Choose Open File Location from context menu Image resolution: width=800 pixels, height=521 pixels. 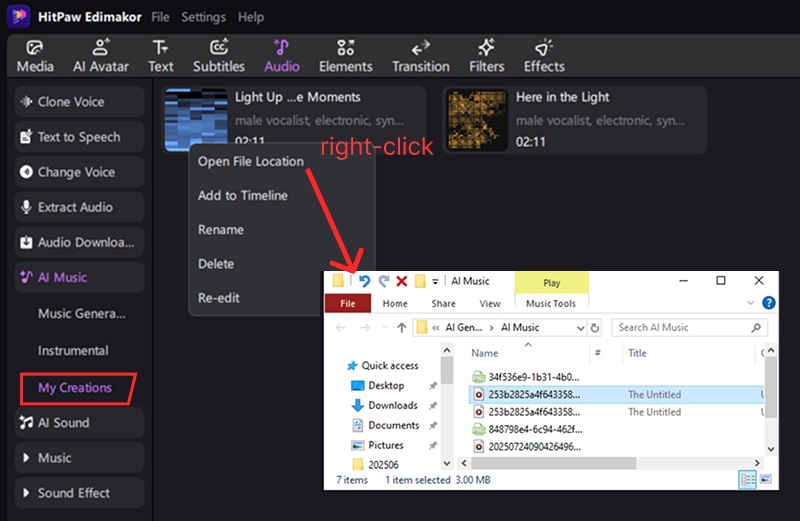(251, 161)
